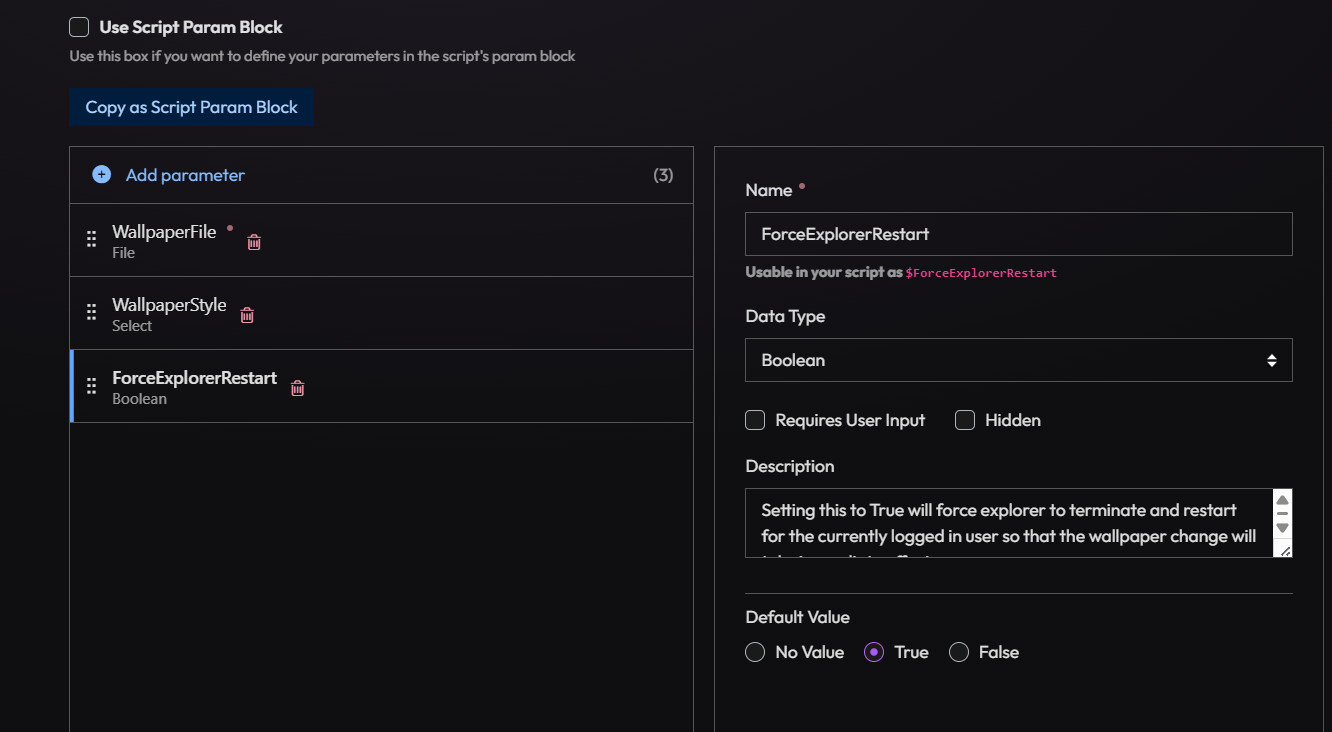Open the Data Type Boolean dropdown
1332x732 pixels.
(x=1018, y=360)
